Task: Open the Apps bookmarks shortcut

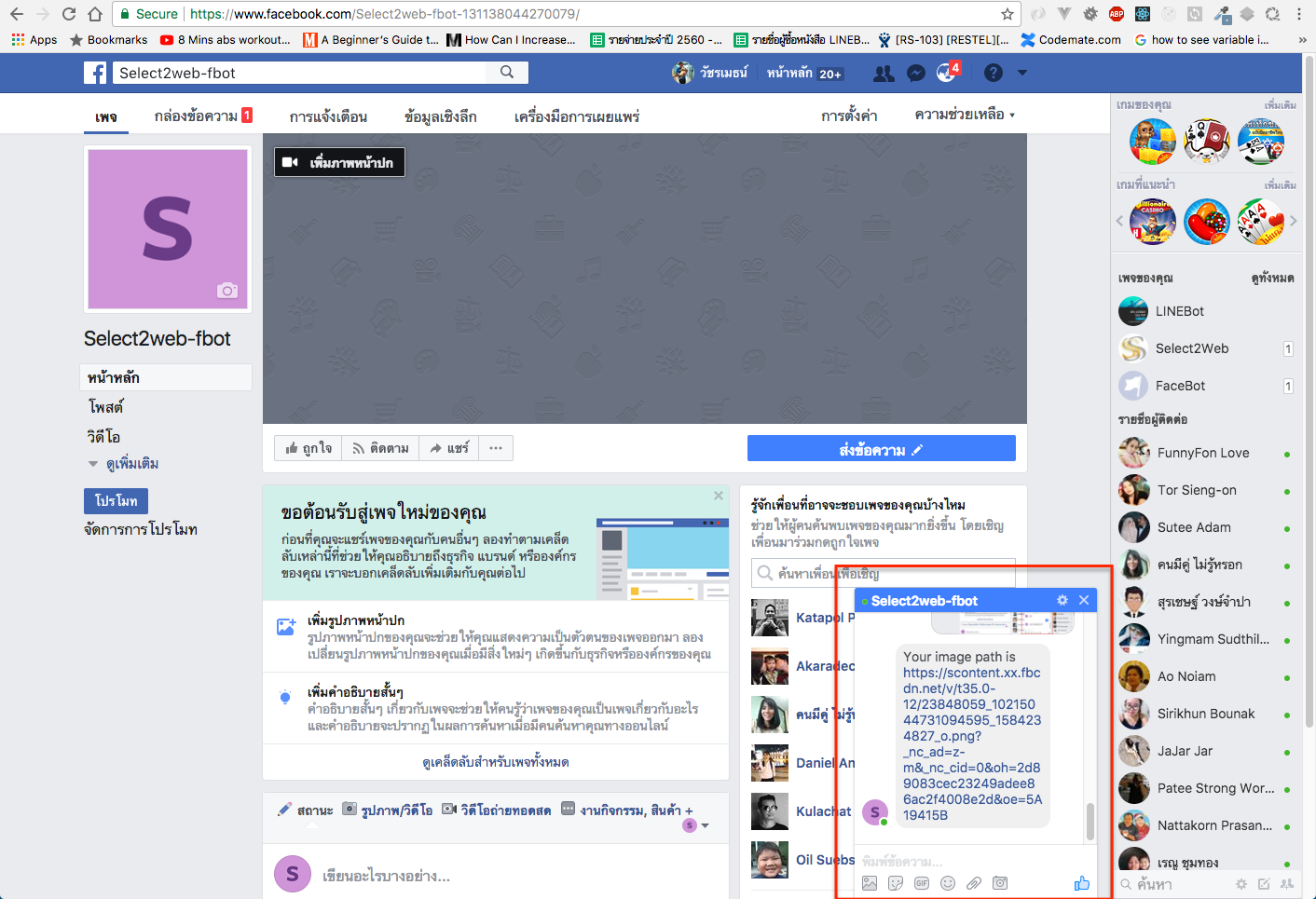Action: (34, 39)
